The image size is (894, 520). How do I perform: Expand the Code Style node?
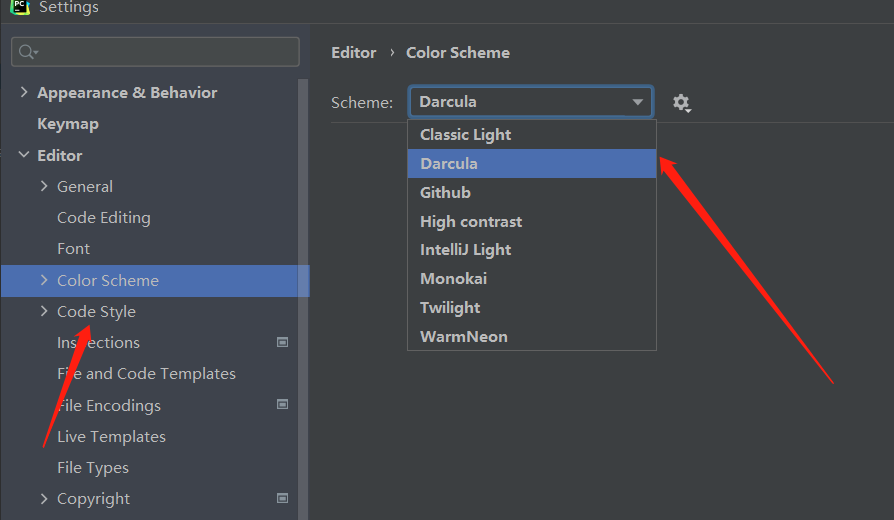[44, 311]
